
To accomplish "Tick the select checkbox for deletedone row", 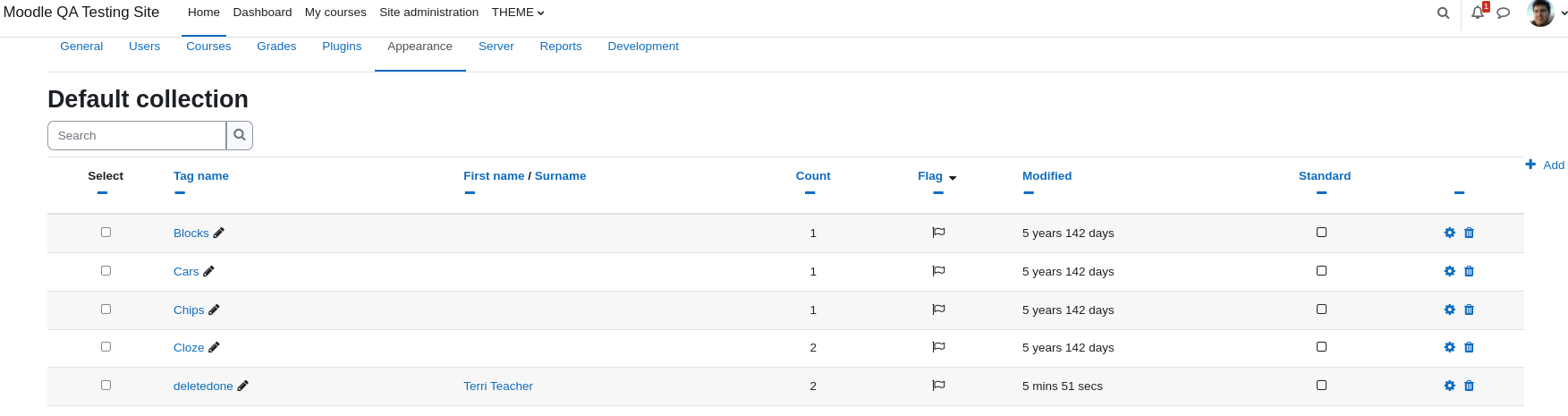I will [x=106, y=385].
